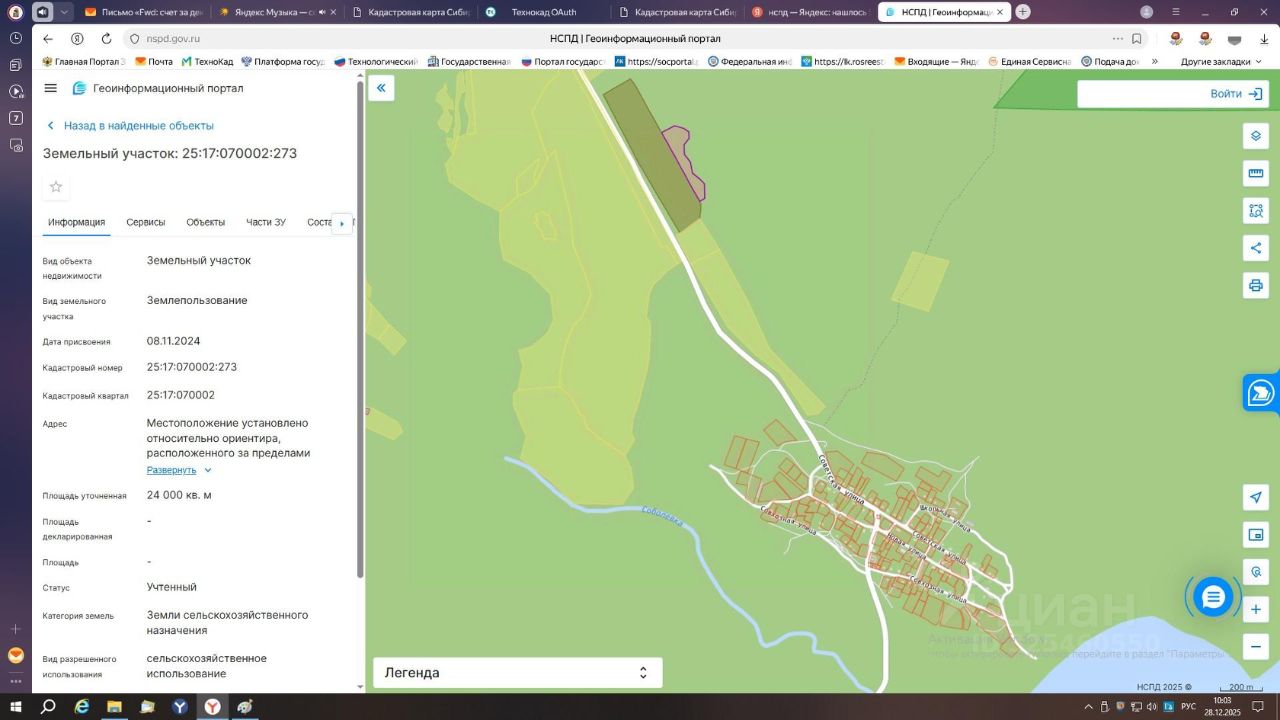Open Internet Explorer from taskbar
Image resolution: width=1280 pixels, height=720 pixels.
(x=82, y=707)
